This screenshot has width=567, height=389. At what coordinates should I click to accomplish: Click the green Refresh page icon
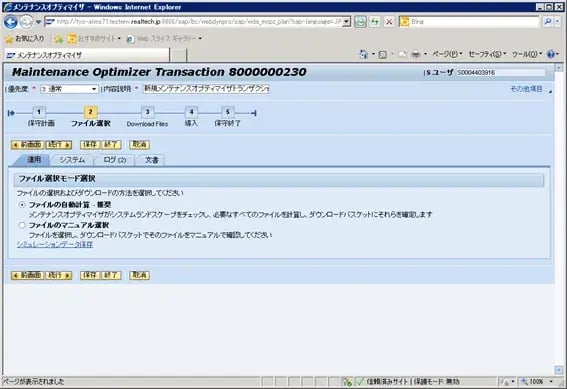coord(375,22)
